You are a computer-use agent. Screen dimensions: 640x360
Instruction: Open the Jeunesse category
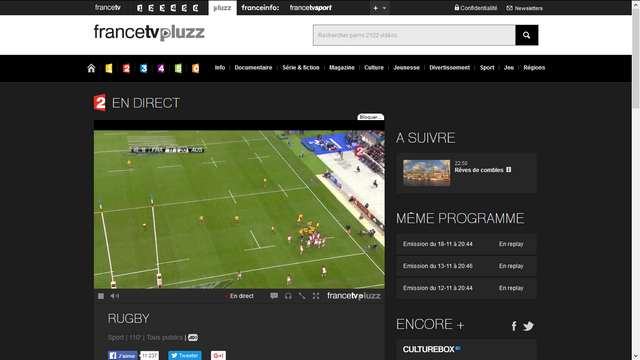click(x=407, y=68)
